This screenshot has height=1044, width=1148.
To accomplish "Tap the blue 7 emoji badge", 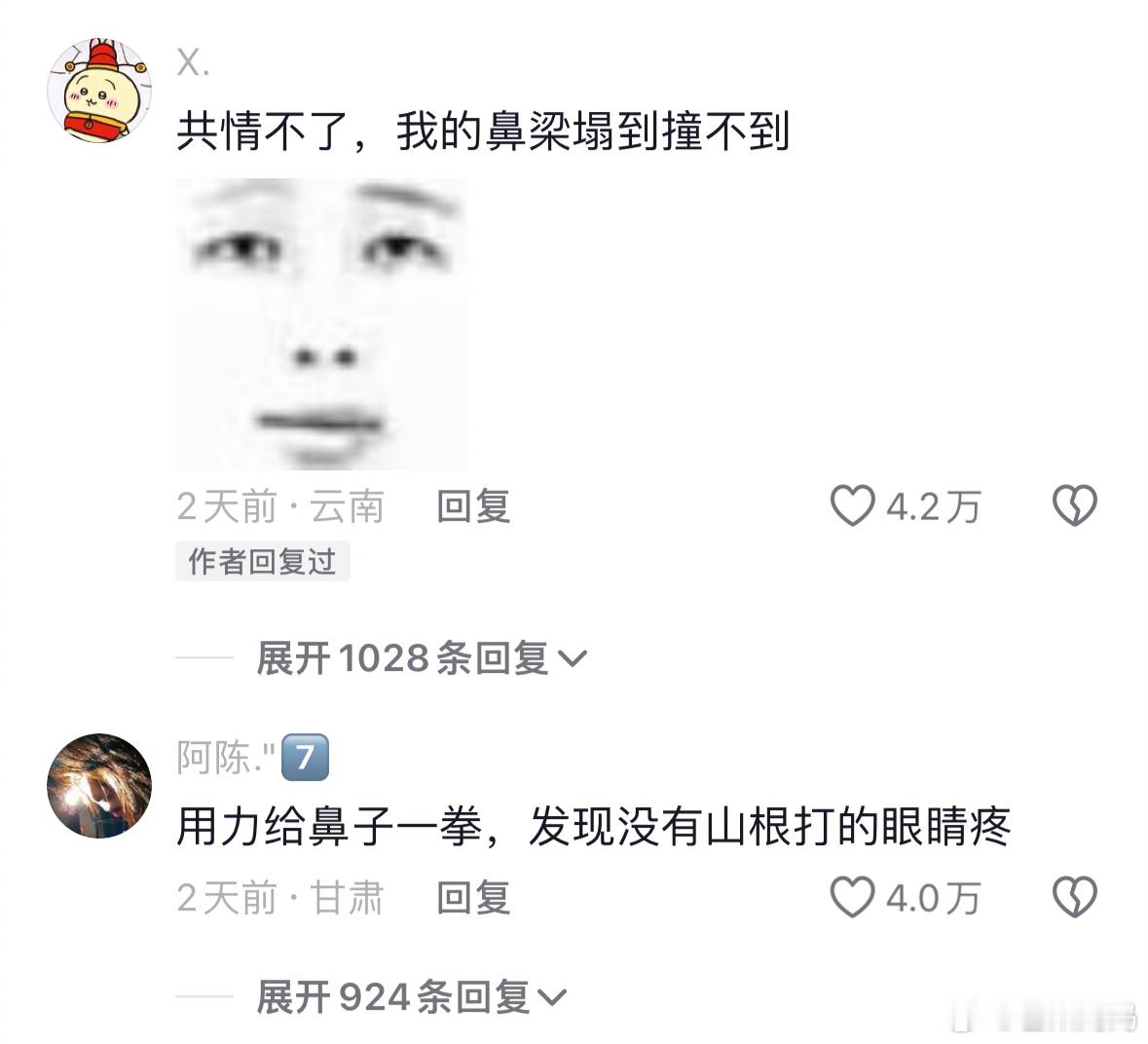I will (x=305, y=757).
